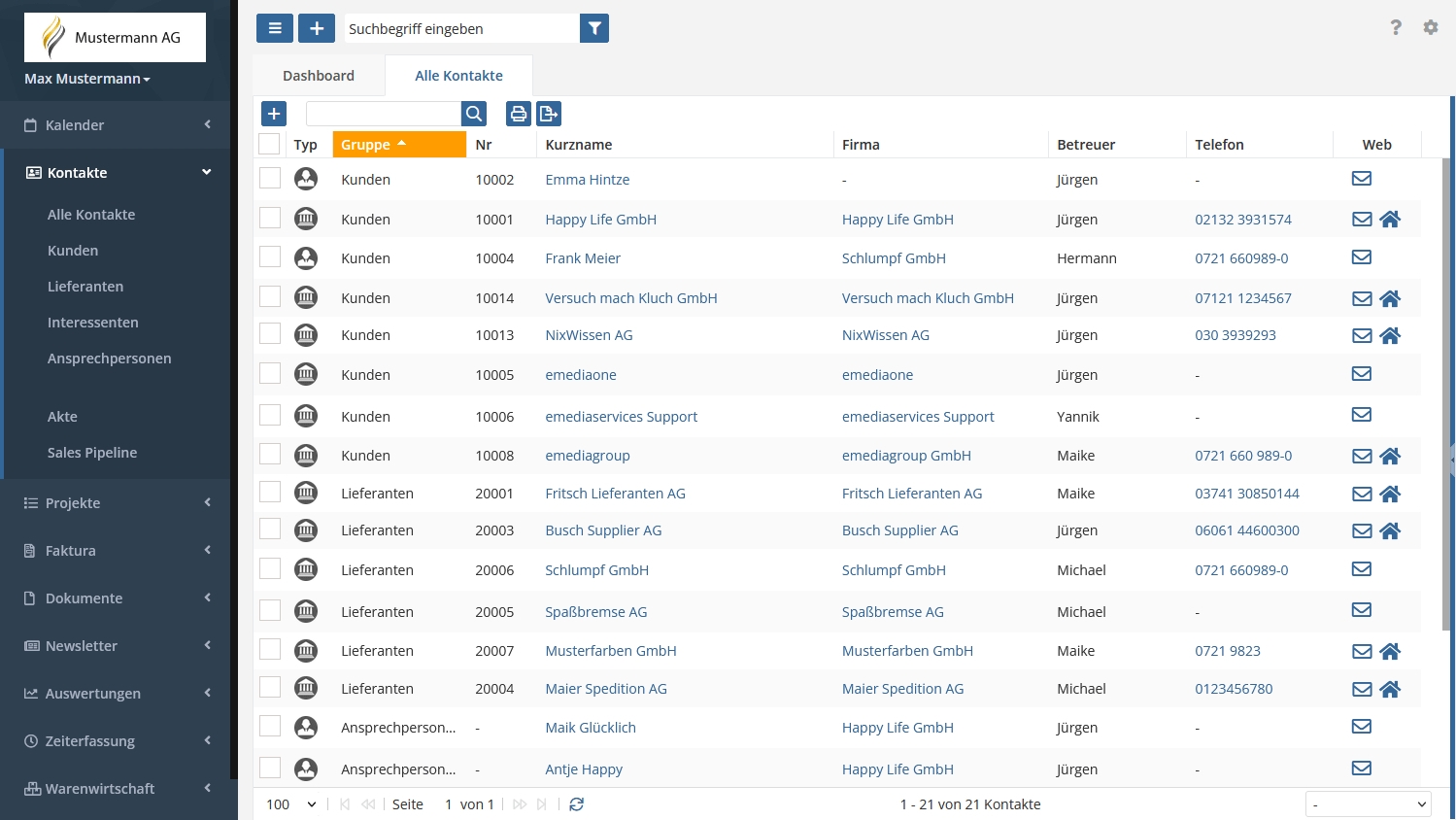Select the checkbox for NixWissen AG row
The image size is (1456, 820).
(270, 333)
